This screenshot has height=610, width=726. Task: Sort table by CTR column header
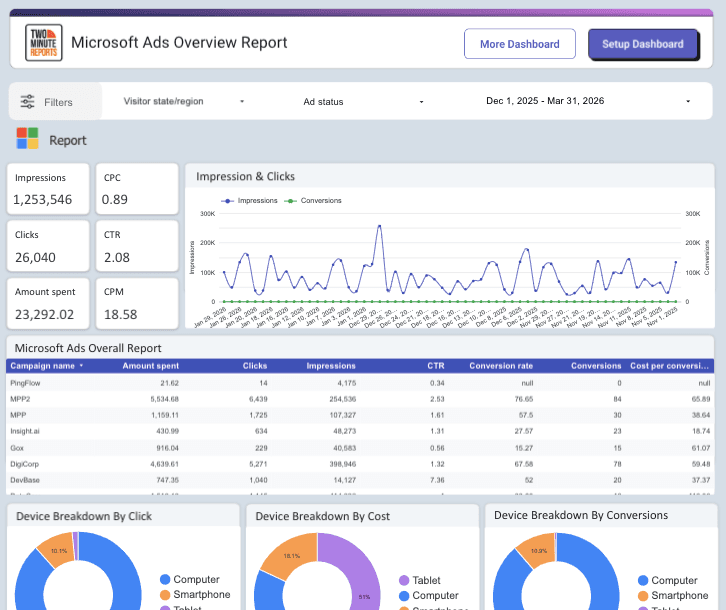coord(436,366)
